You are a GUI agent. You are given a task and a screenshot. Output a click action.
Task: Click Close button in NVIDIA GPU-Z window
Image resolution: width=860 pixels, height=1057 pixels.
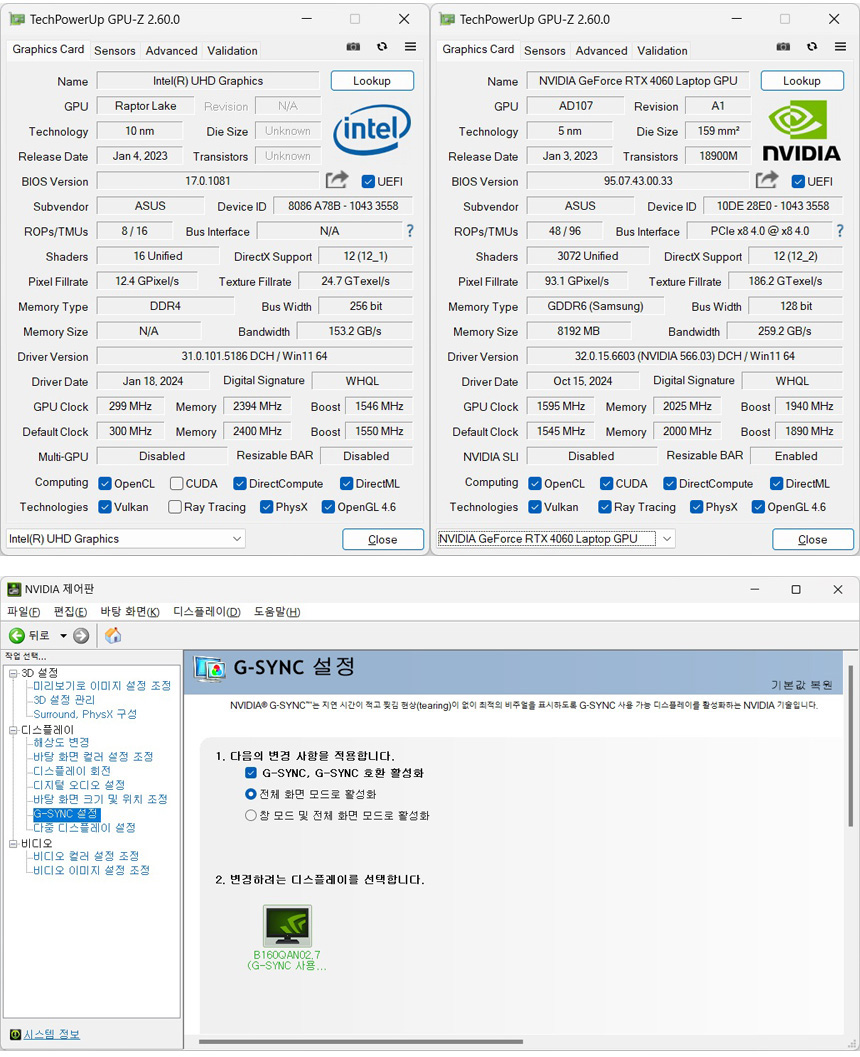click(813, 539)
